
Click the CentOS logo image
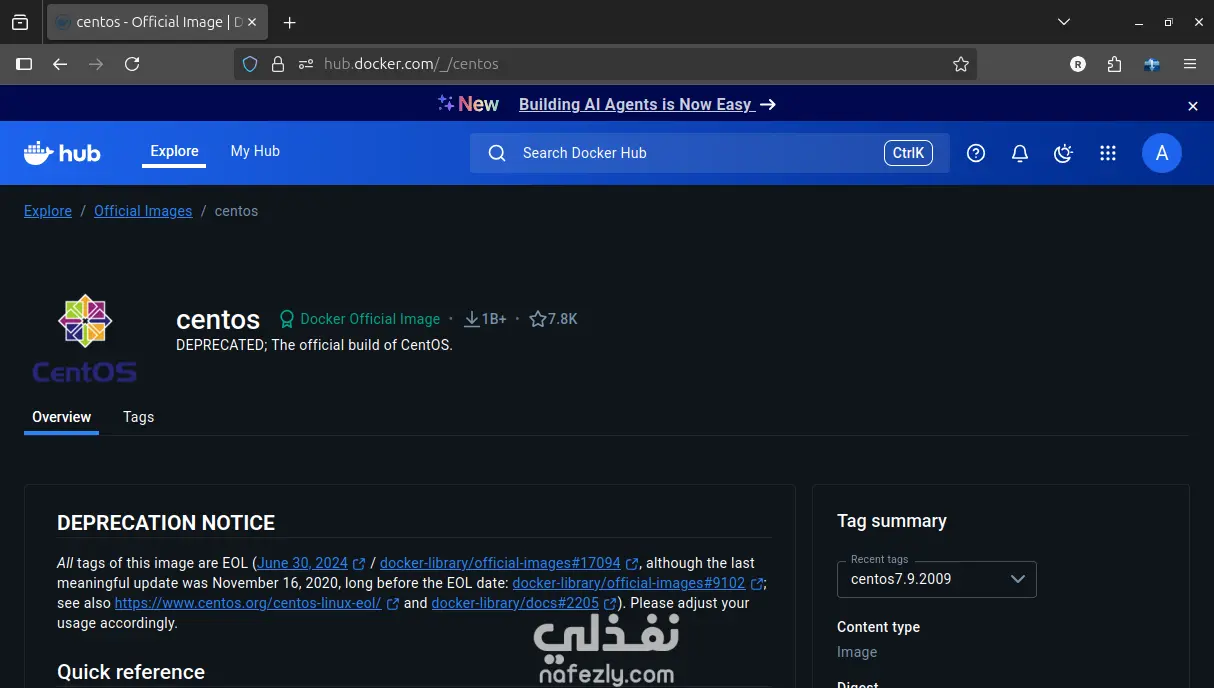(85, 339)
